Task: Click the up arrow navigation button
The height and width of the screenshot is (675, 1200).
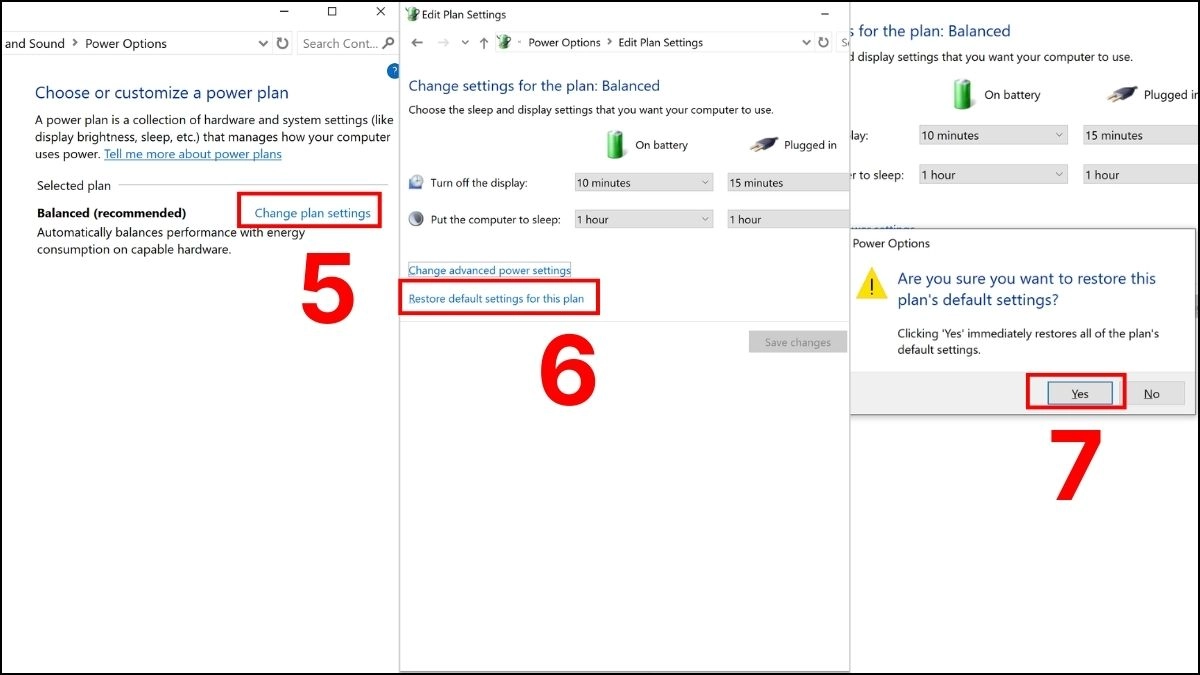Action: tap(484, 43)
